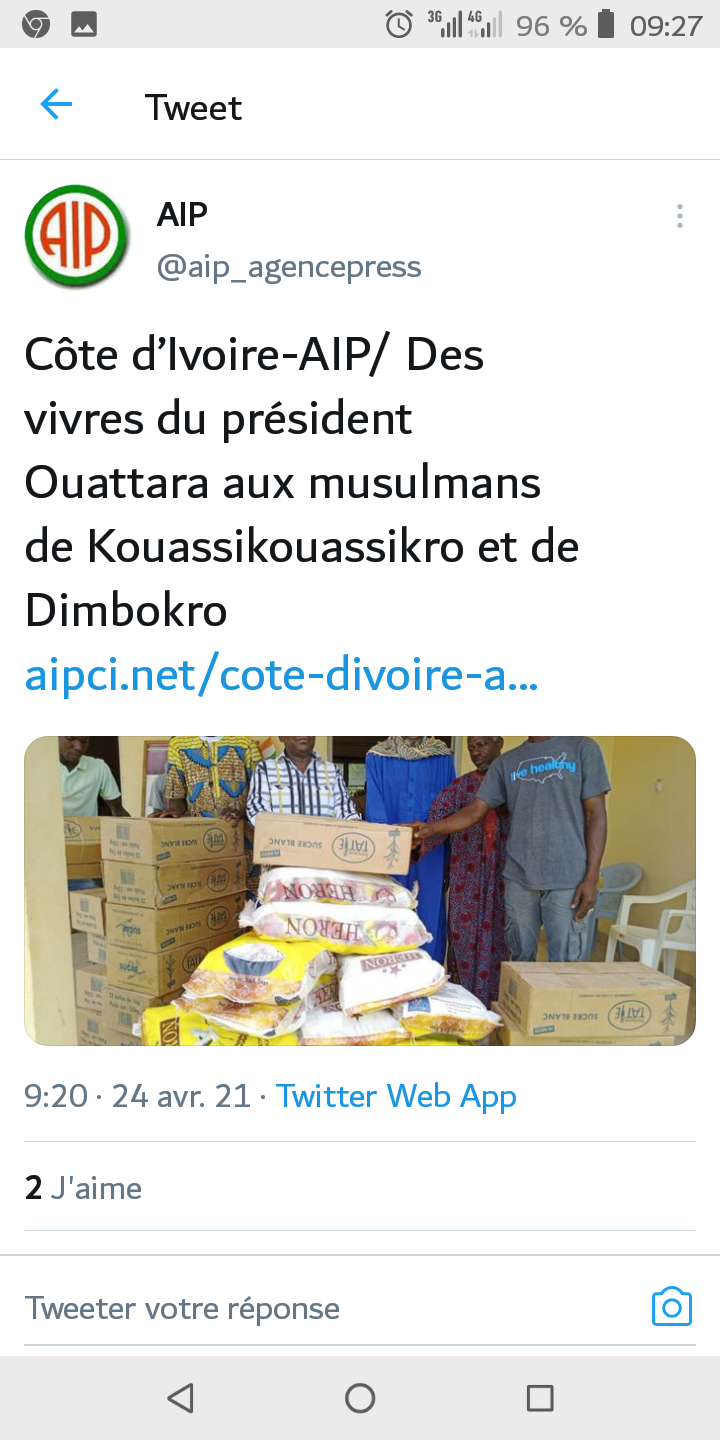The width and height of the screenshot is (720, 1440).
Task: Tap the Chrome icon in status bar
Action: click(36, 24)
